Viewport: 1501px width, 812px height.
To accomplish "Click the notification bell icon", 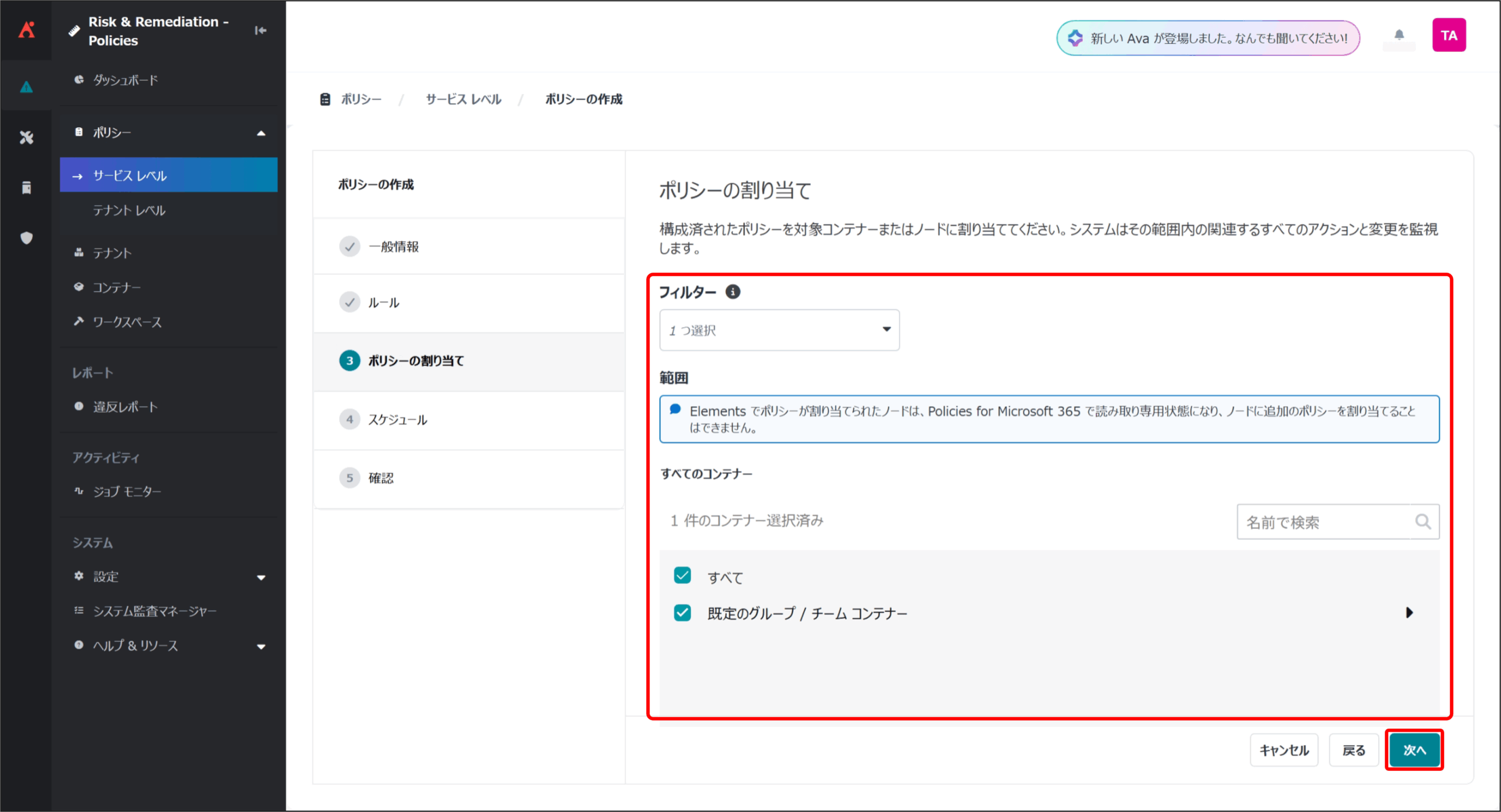I will (x=1399, y=35).
